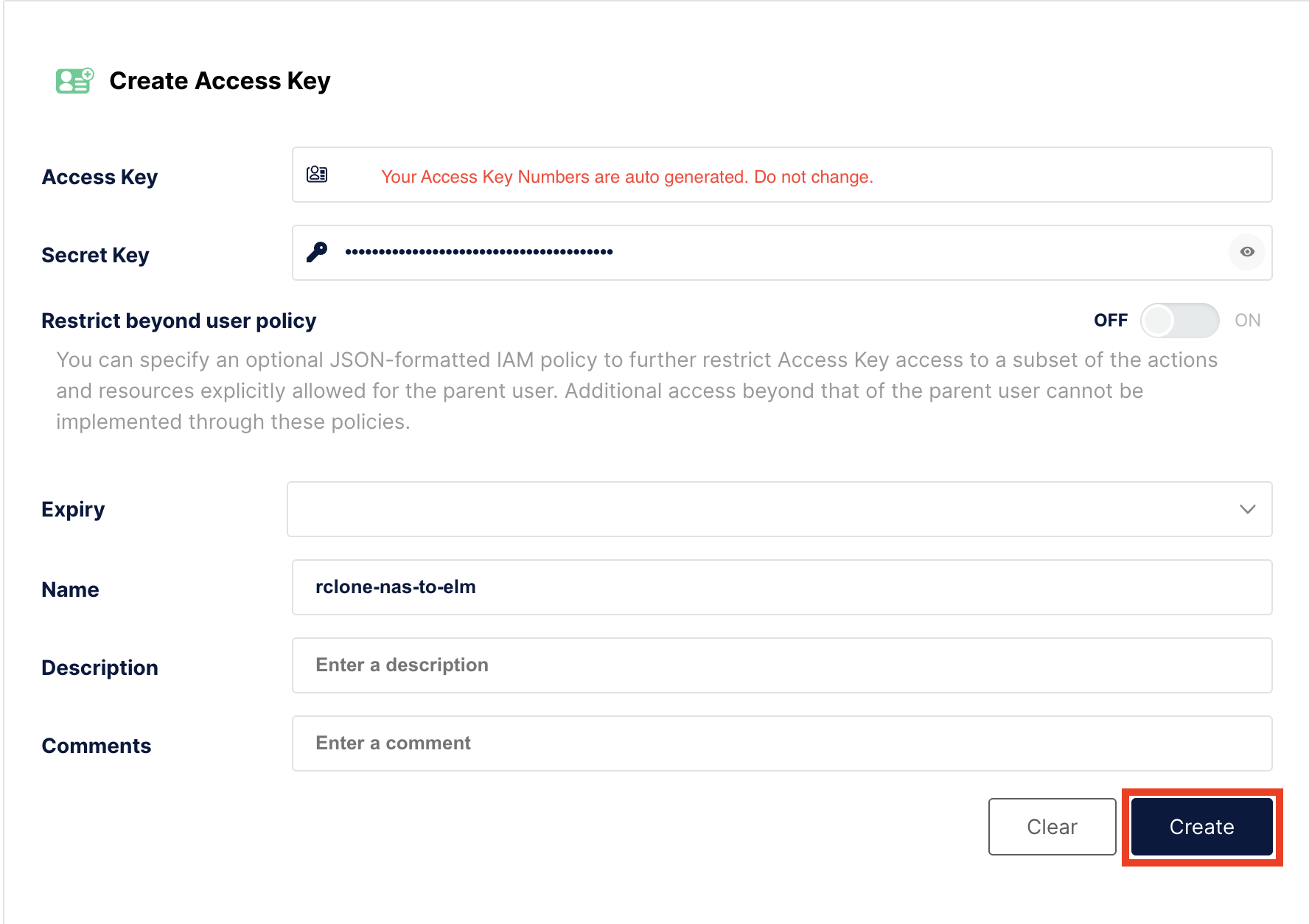1309x924 pixels.
Task: Expand the Expiry dropdown chevron
Action: (1247, 509)
